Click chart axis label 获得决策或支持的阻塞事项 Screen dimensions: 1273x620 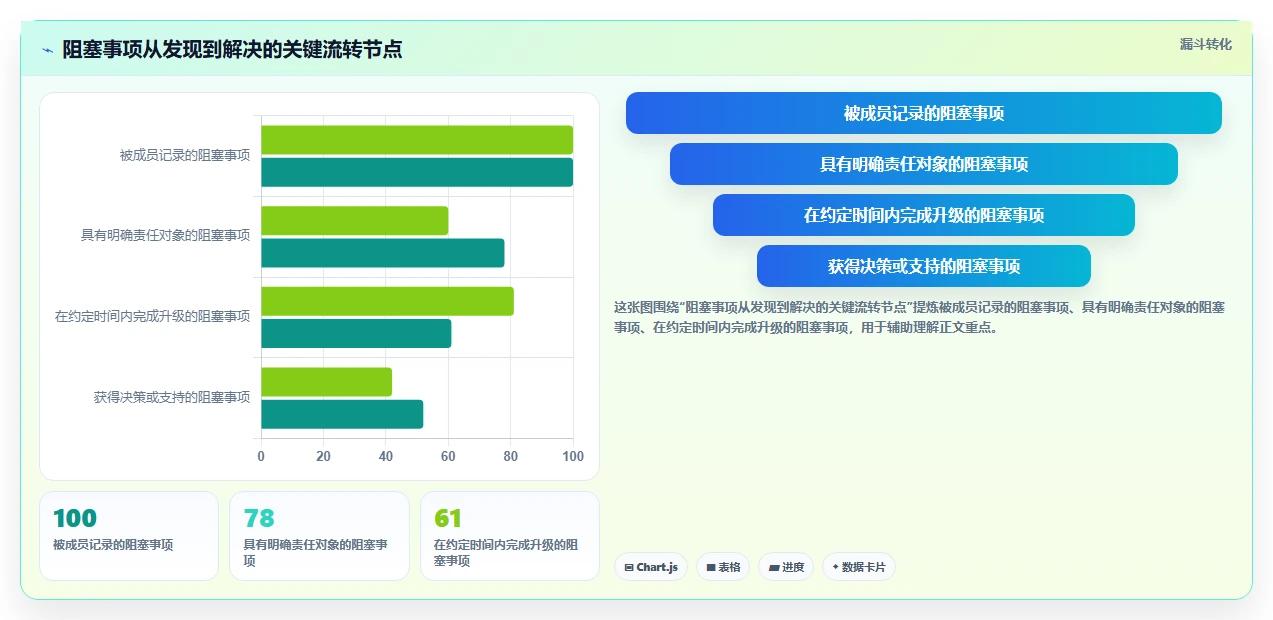(172, 397)
